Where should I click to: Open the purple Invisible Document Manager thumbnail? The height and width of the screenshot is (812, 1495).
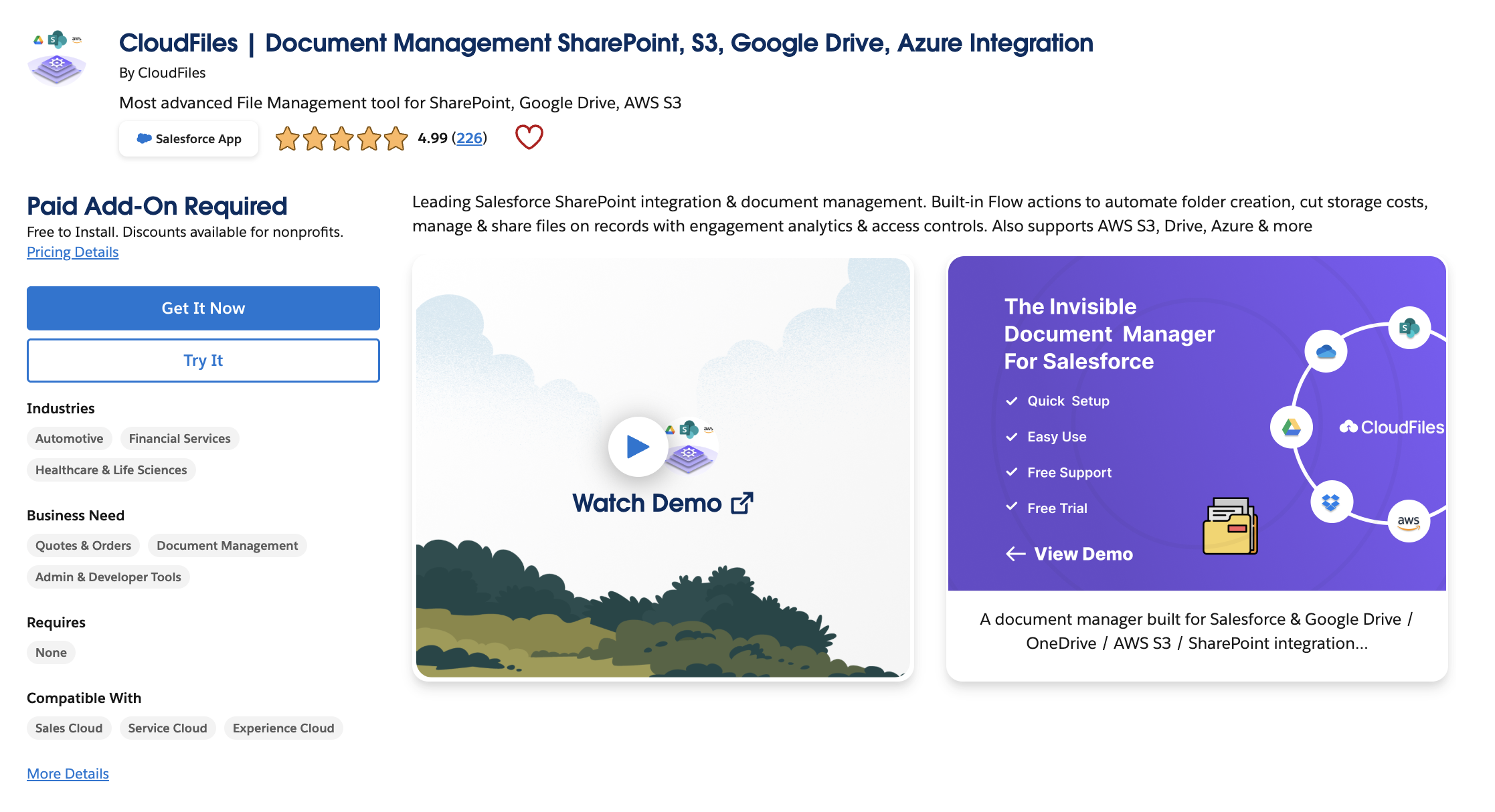pyautogui.click(x=1197, y=423)
